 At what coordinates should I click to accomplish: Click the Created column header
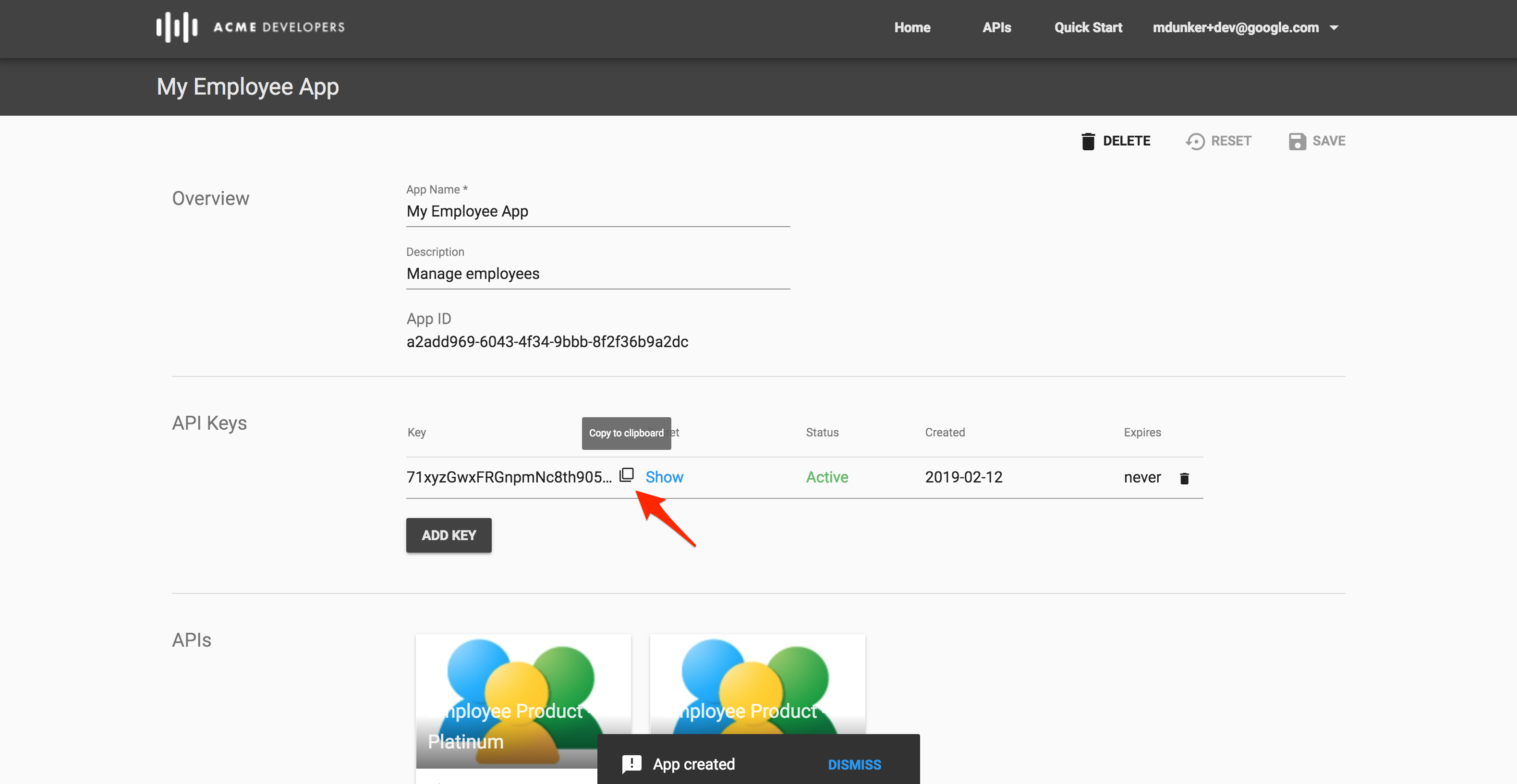point(945,433)
